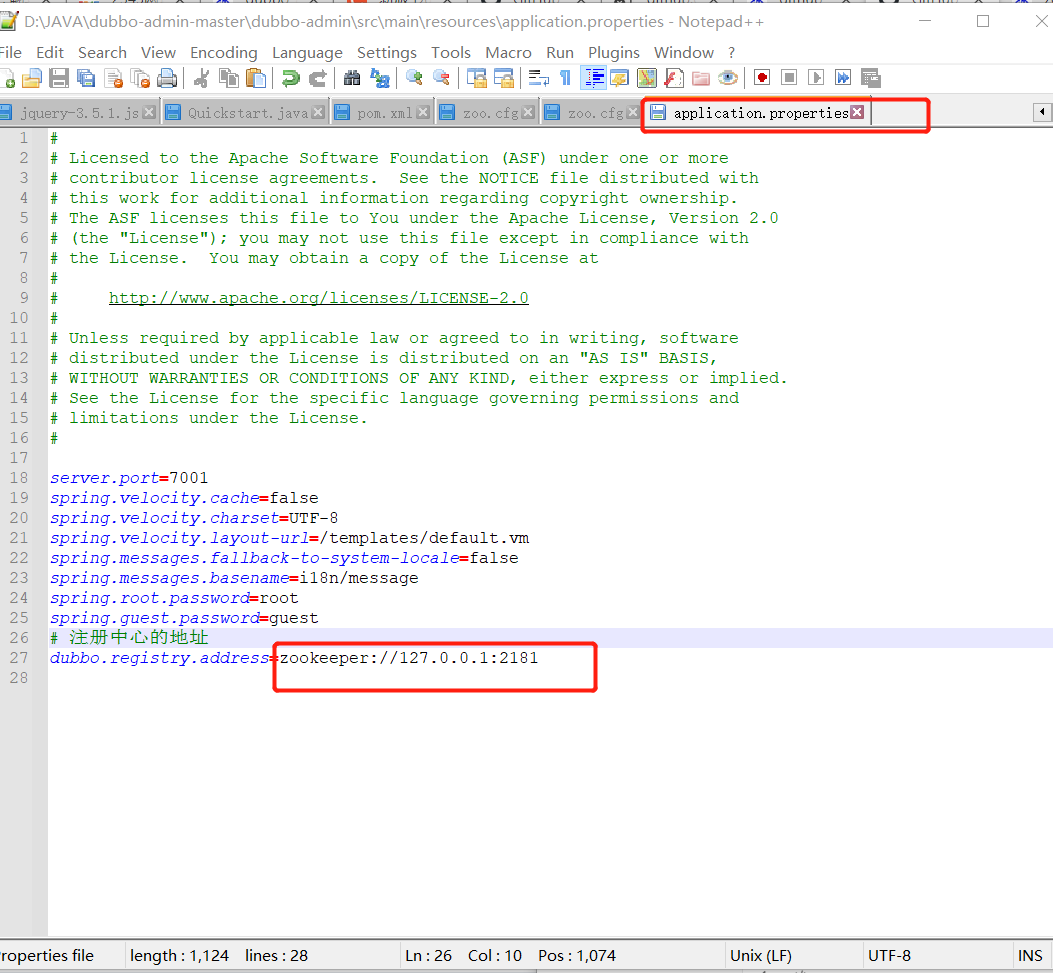This screenshot has height=973, width=1053.
Task: Click line number 18 in the margin
Action: coord(19,478)
